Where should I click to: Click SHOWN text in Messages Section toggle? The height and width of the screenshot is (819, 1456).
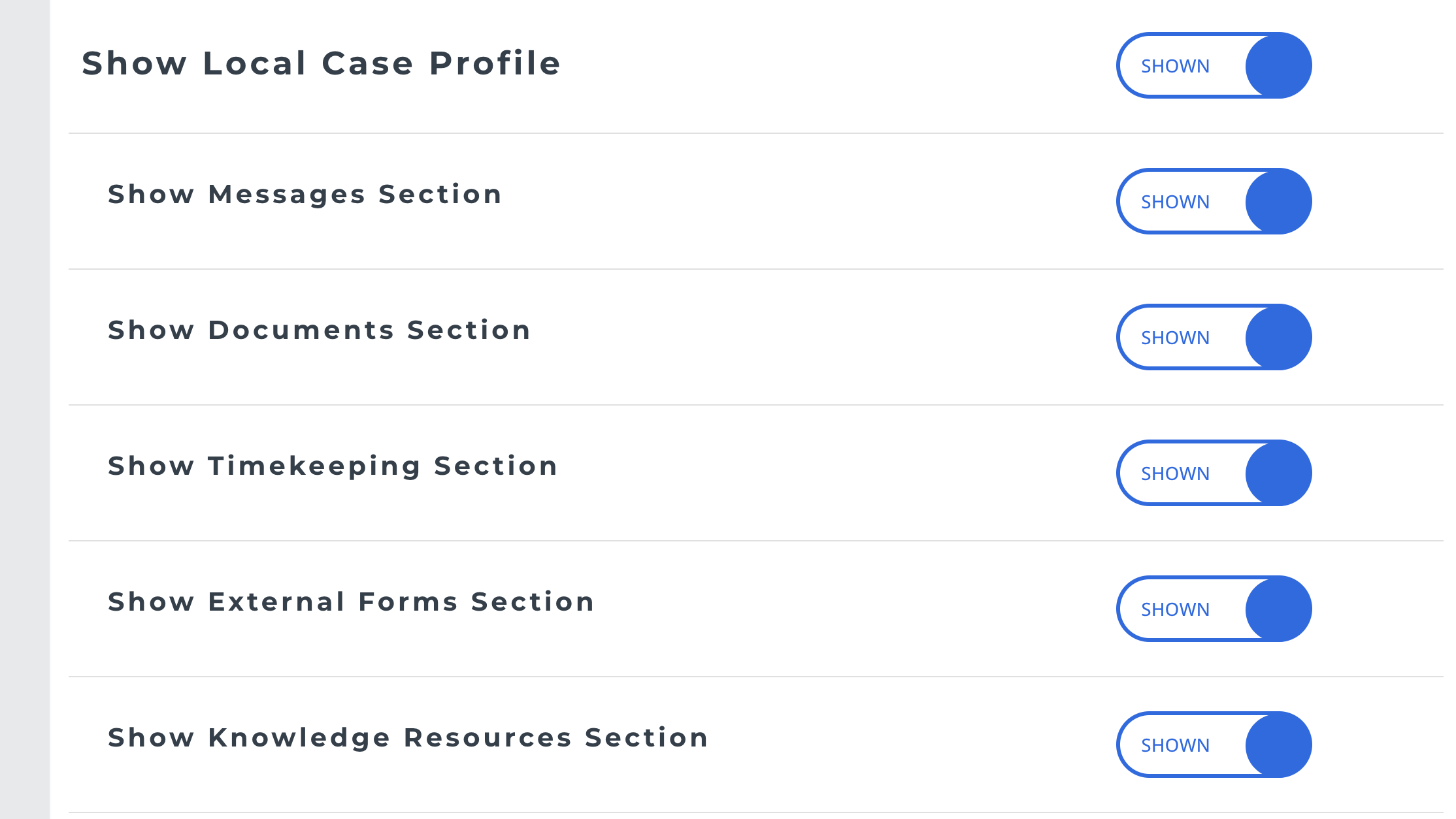click(x=1175, y=202)
